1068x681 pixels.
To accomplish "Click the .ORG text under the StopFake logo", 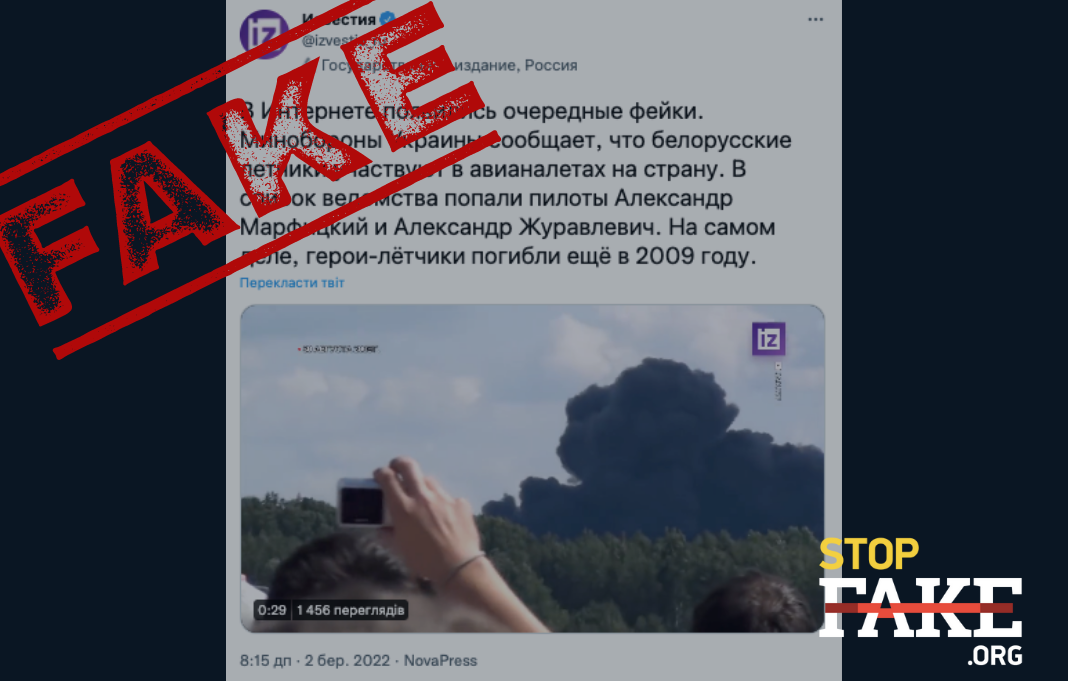I will [995, 655].
